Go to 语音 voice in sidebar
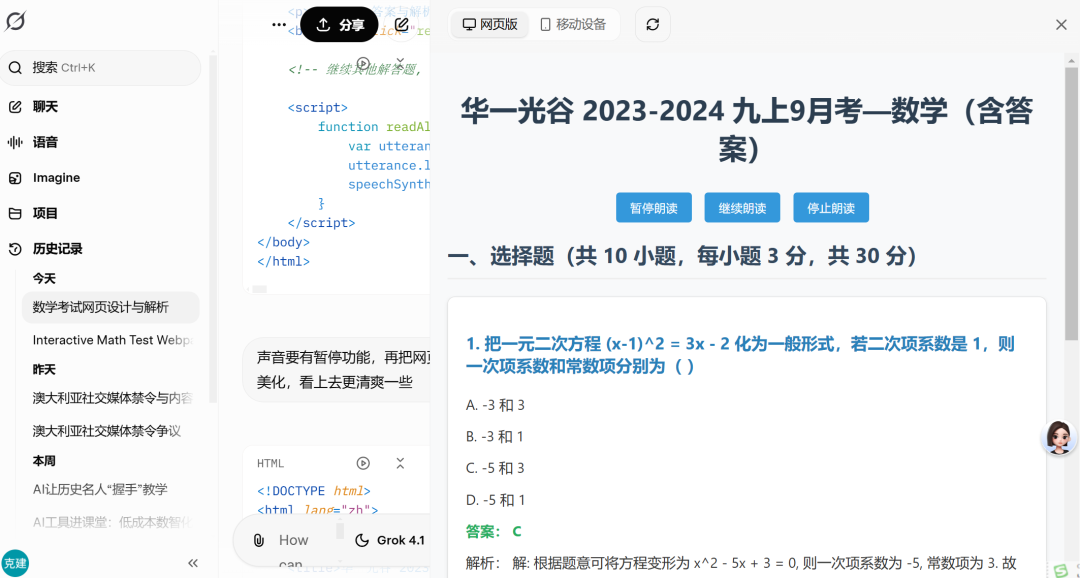This screenshot has width=1080, height=578. (45, 142)
